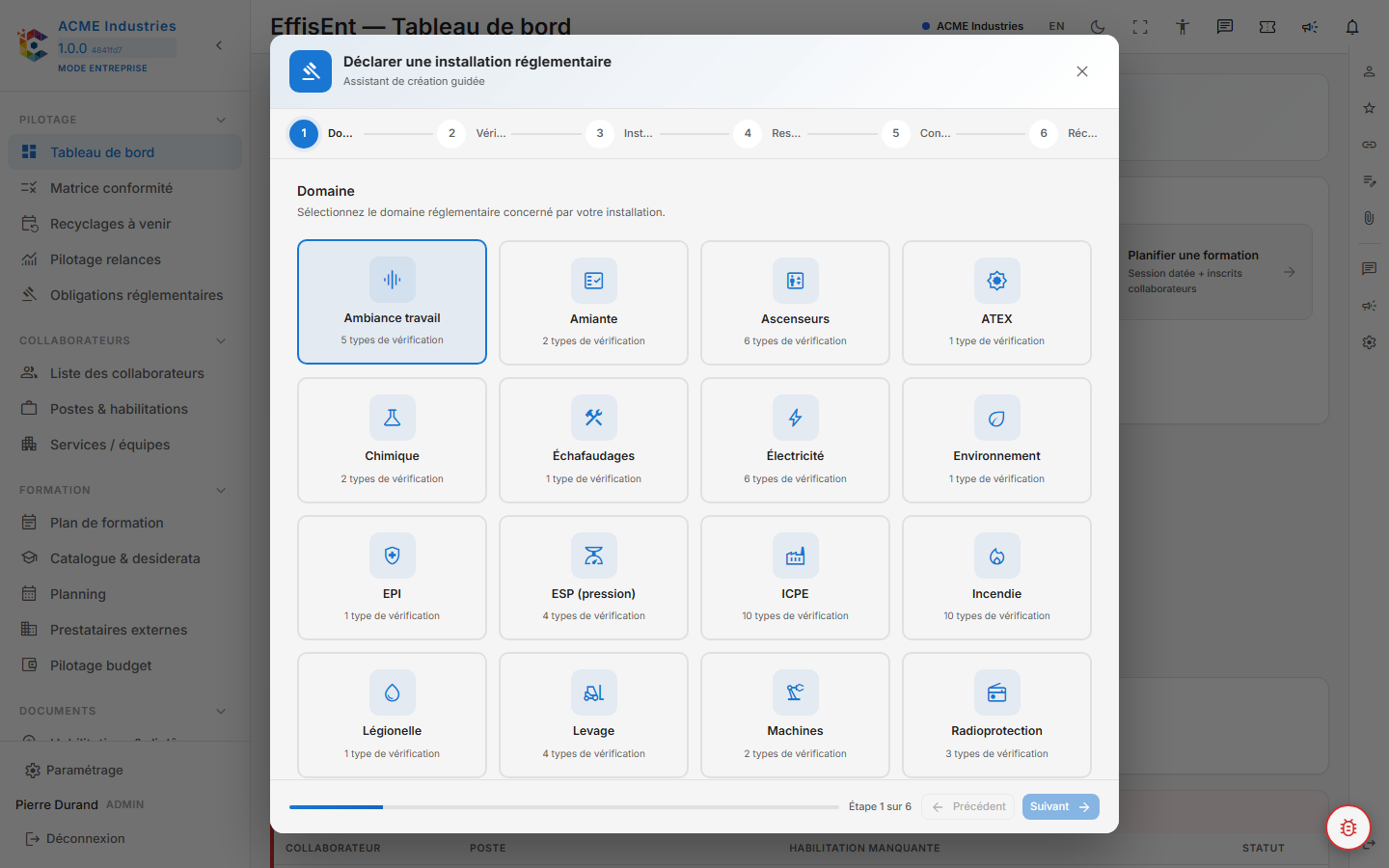Open Postes & habilitations in sidebar
This screenshot has width=1389, height=868.
tap(124, 409)
